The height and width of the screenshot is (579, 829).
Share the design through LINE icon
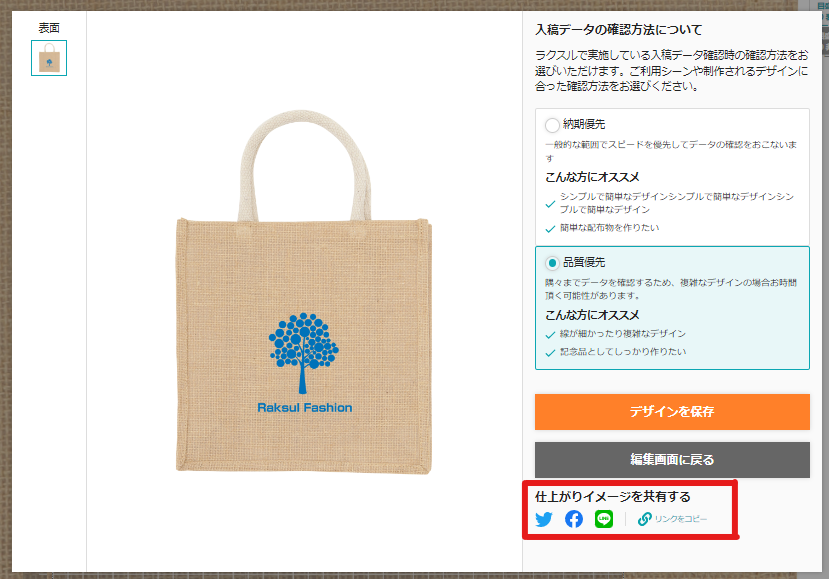pyautogui.click(x=604, y=519)
